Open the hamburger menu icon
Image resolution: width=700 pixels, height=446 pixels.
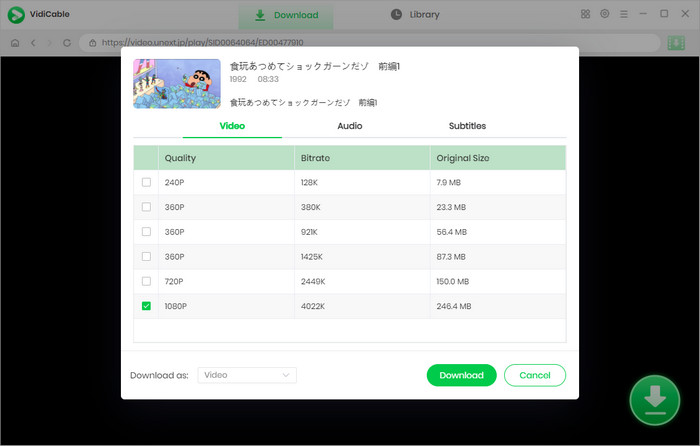pos(624,14)
